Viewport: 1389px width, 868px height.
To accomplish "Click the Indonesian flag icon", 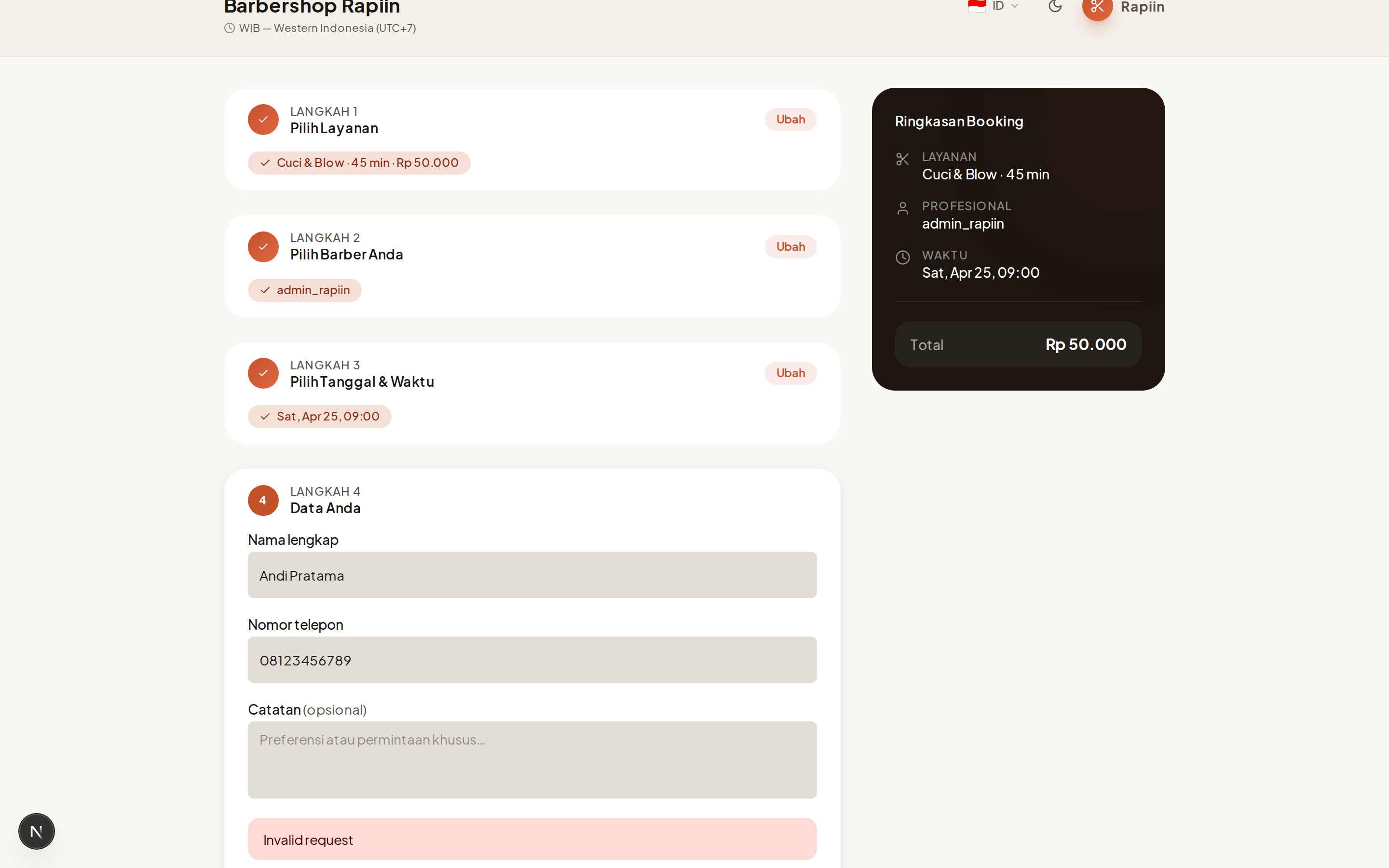I will 976,6.
